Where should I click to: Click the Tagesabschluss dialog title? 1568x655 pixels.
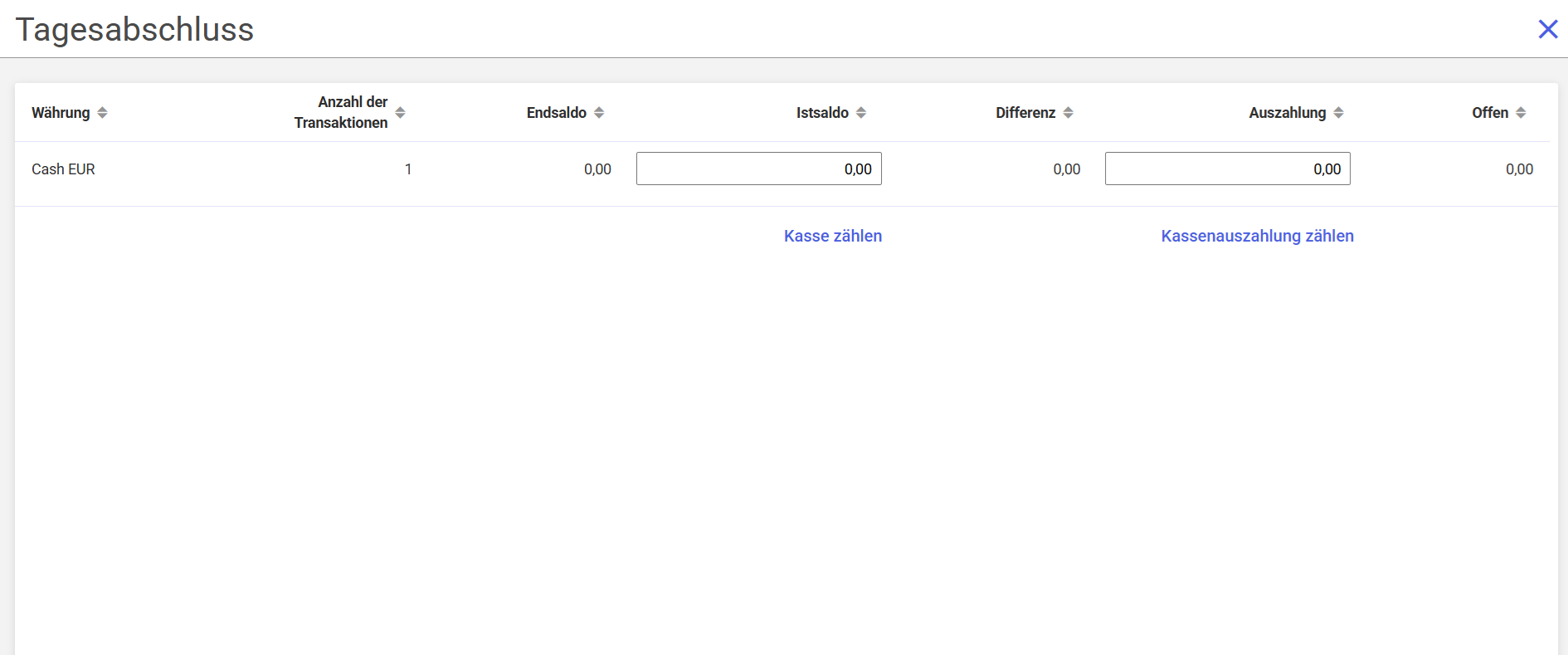(x=134, y=30)
